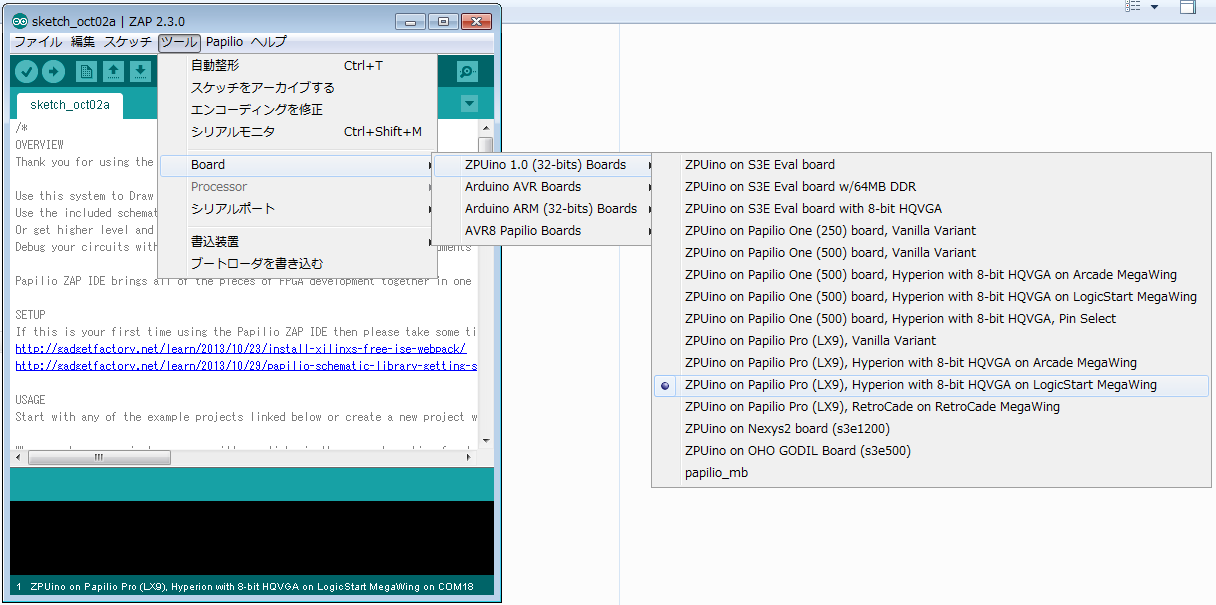Click the USAGE line in the editor
Screen dimensions: 1216x605
click(30, 400)
